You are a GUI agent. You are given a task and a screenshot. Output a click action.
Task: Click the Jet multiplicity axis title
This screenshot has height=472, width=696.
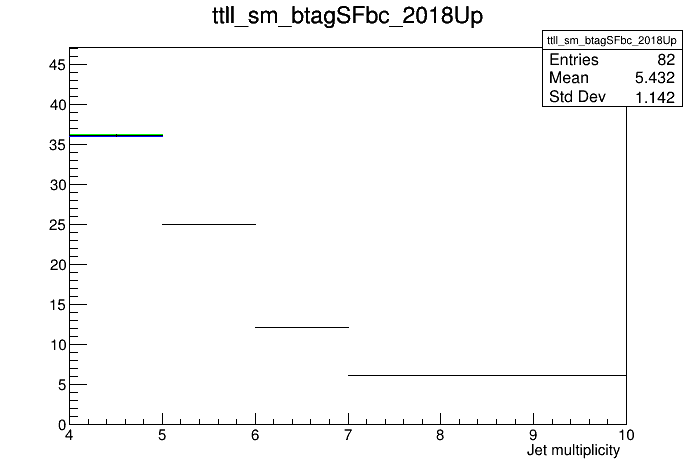click(x=573, y=450)
